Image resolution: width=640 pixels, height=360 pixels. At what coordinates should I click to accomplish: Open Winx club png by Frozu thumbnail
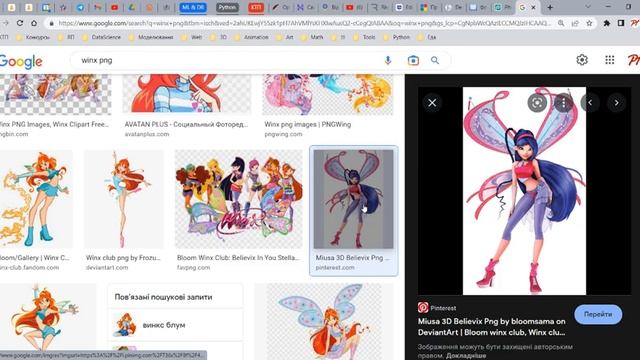click(x=124, y=199)
